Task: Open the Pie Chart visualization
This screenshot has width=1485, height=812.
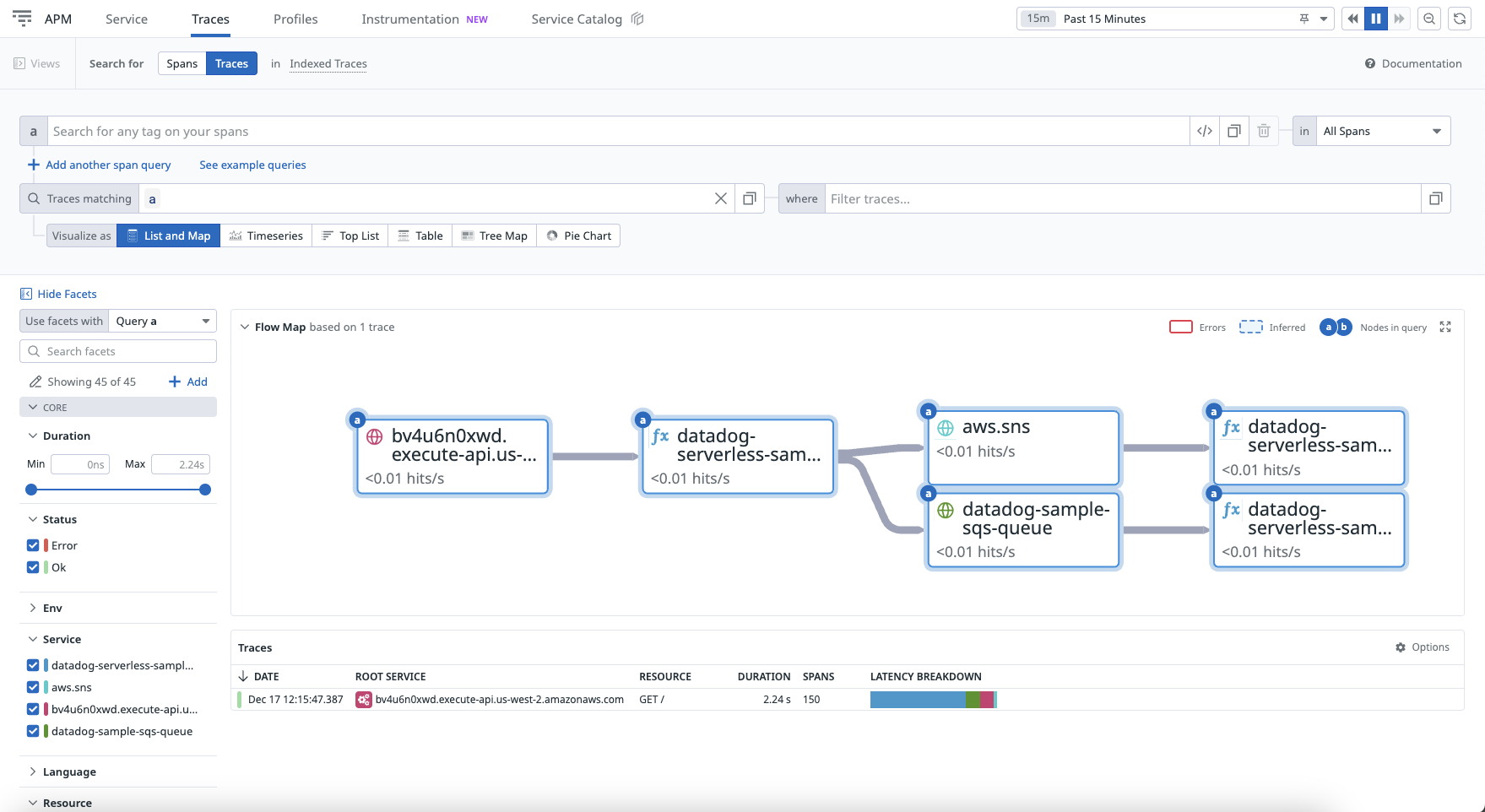Action: (578, 235)
